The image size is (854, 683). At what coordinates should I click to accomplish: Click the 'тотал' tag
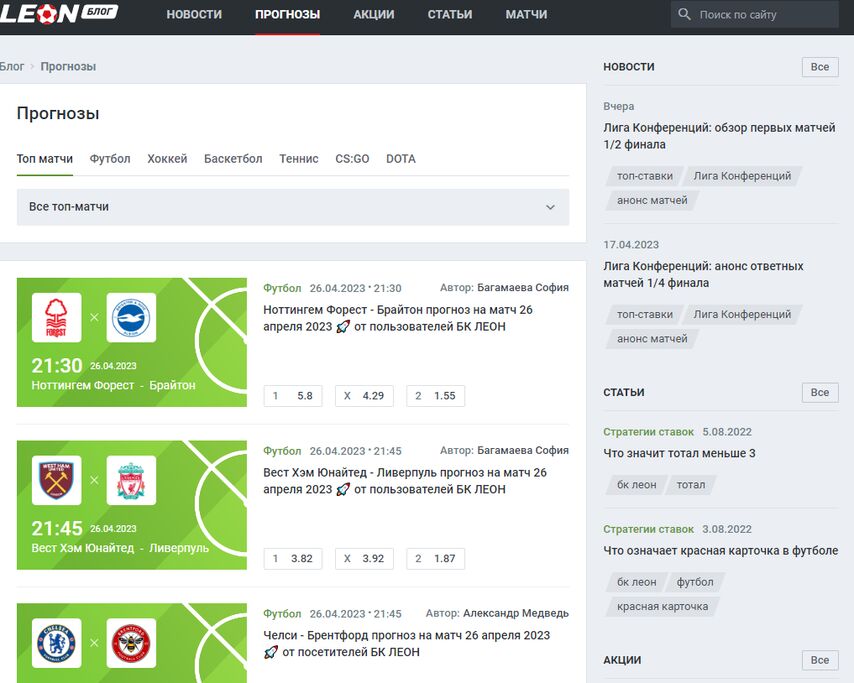pos(691,485)
